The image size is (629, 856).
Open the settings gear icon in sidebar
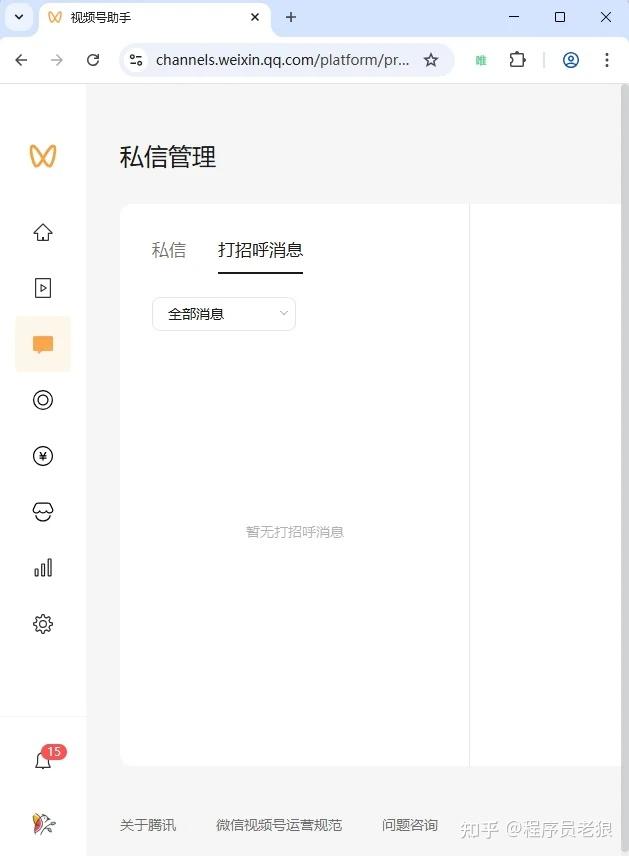43,623
